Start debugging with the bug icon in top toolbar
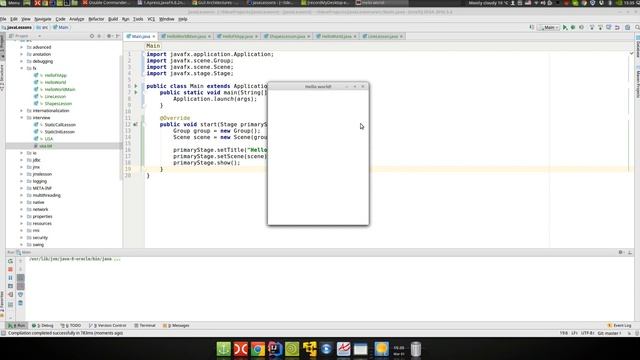Viewport: 640px width, 360px height. click(x=573, y=27)
